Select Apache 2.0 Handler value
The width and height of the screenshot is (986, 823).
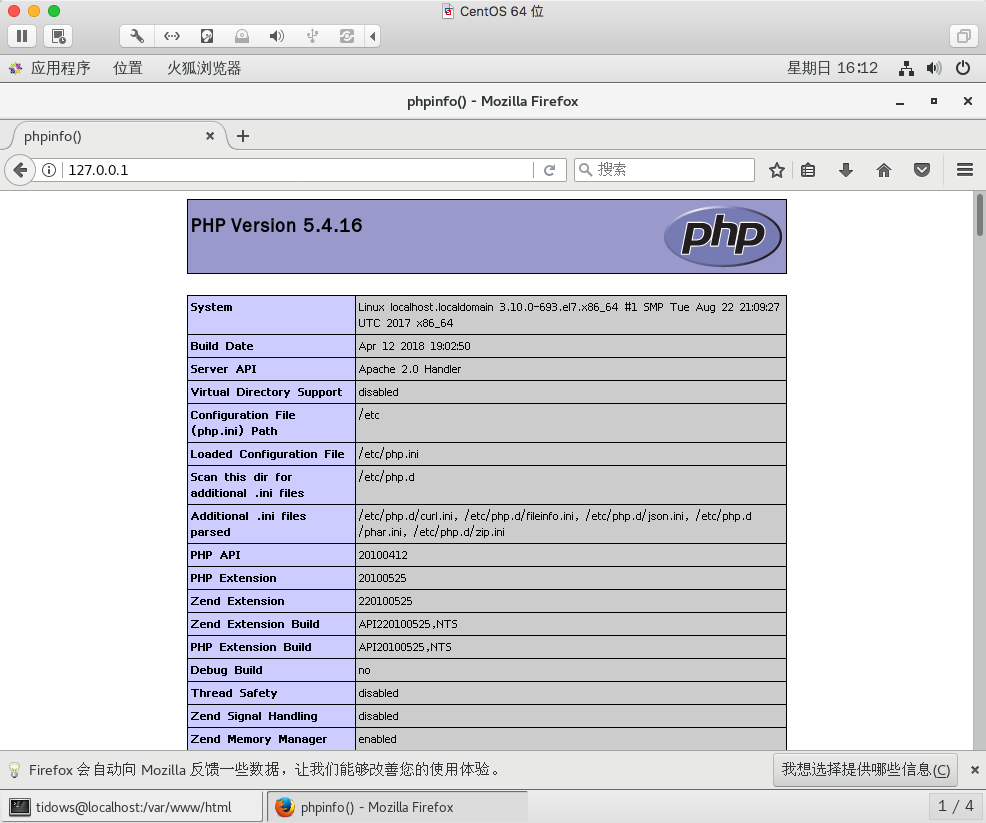point(409,369)
